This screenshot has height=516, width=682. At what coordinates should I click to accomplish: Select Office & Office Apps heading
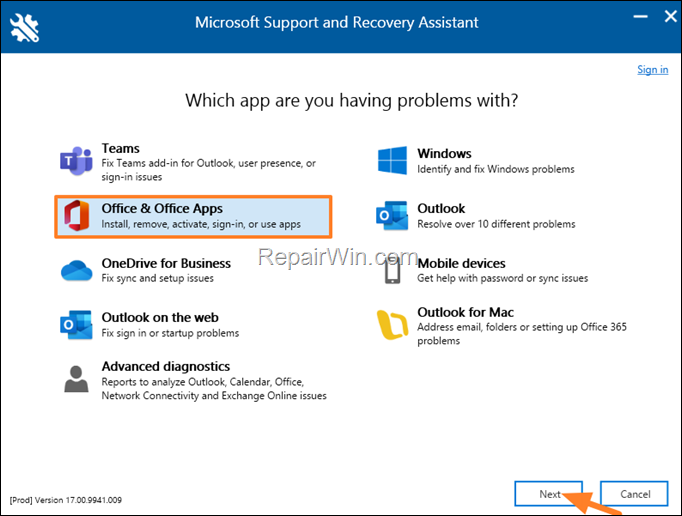click(162, 209)
